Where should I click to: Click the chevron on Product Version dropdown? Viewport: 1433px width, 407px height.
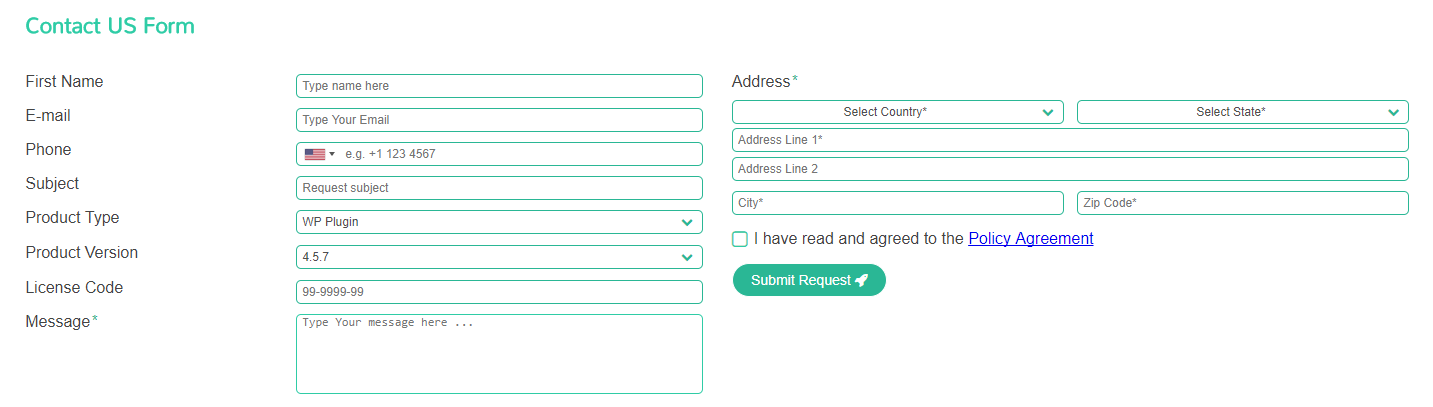click(x=687, y=257)
